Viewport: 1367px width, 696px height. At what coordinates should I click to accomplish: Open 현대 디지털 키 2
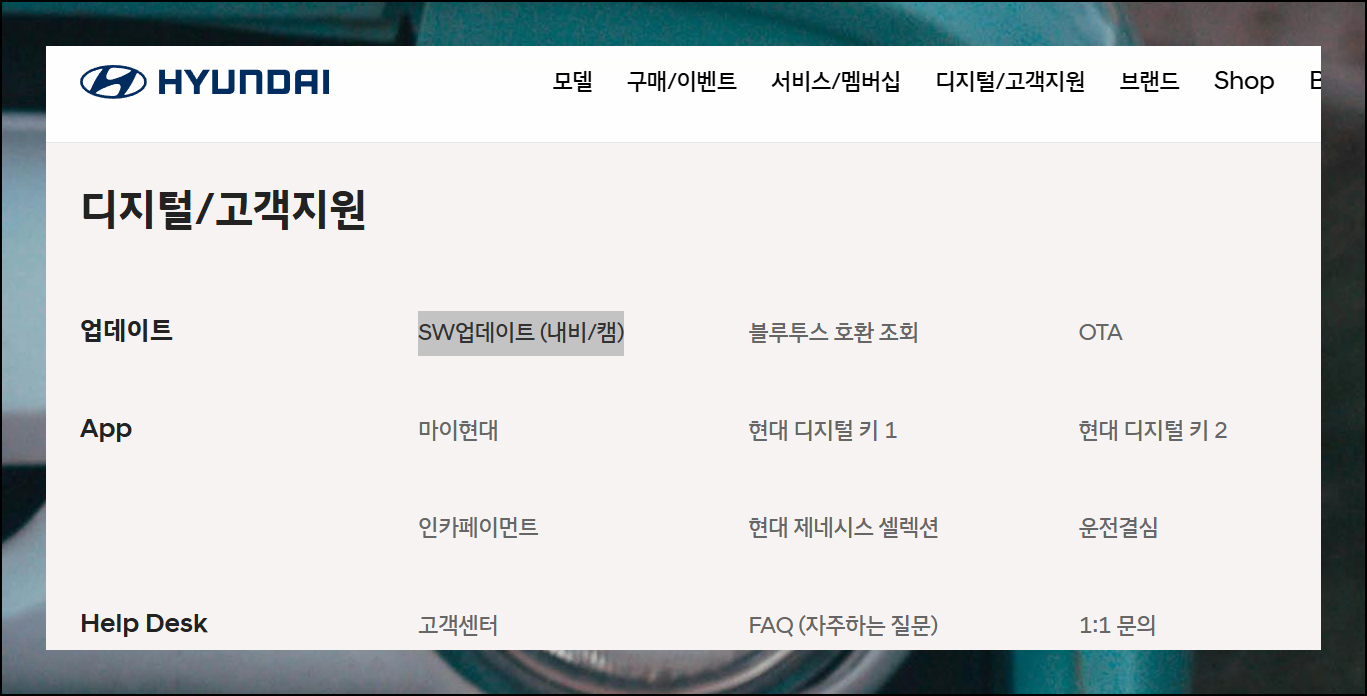pos(1153,430)
